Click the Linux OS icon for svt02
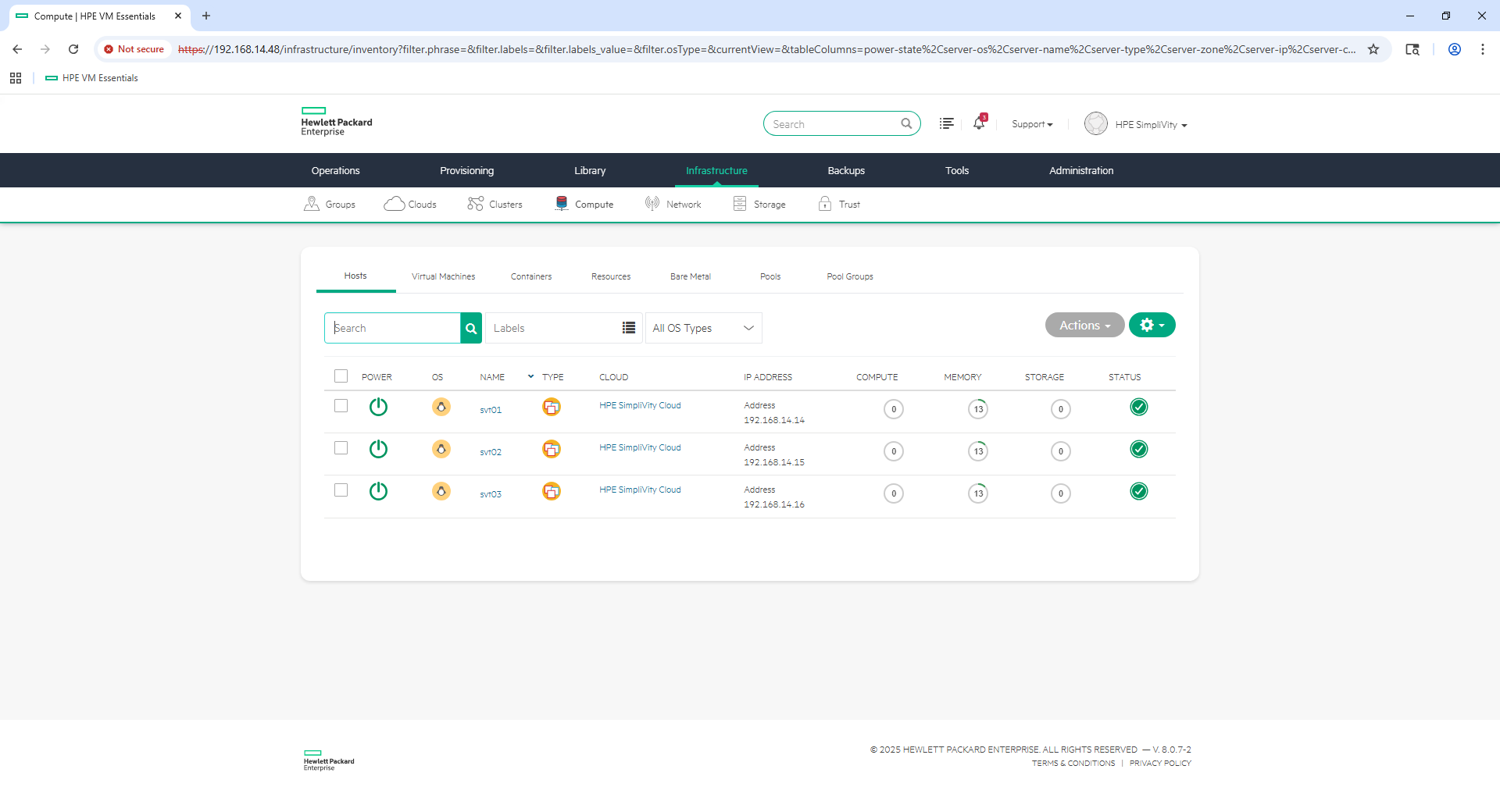The width and height of the screenshot is (1500, 812). [441, 449]
